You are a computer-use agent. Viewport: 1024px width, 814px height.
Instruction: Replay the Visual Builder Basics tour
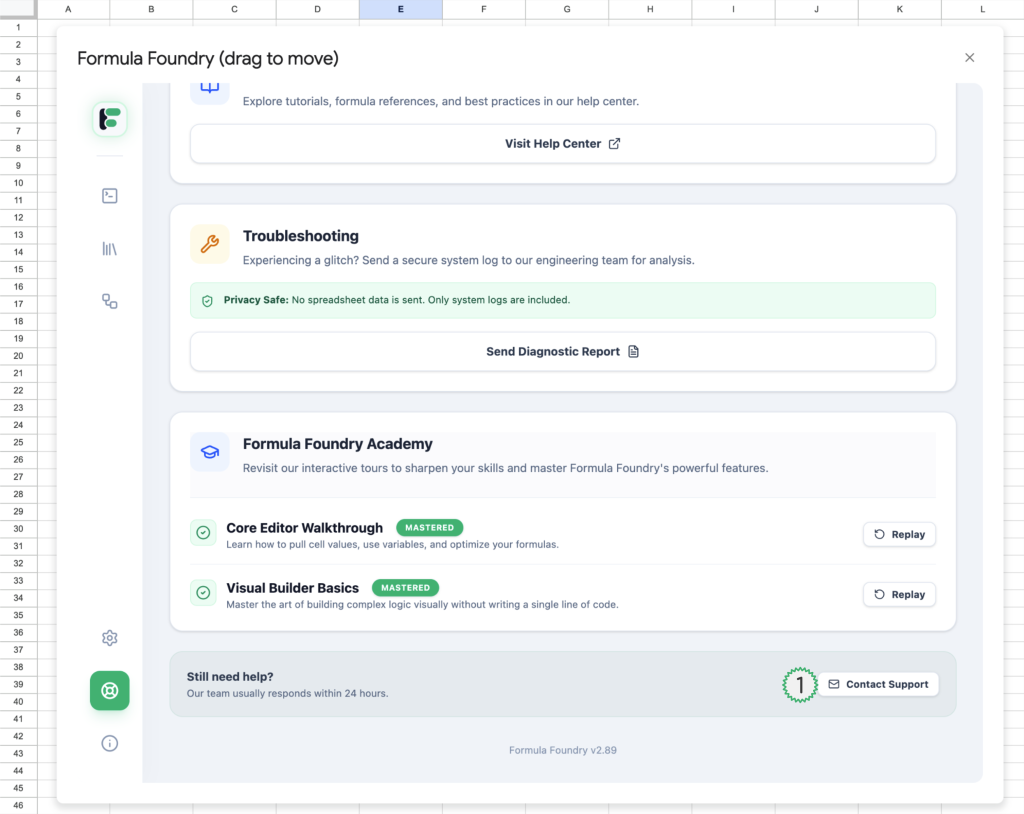click(899, 594)
